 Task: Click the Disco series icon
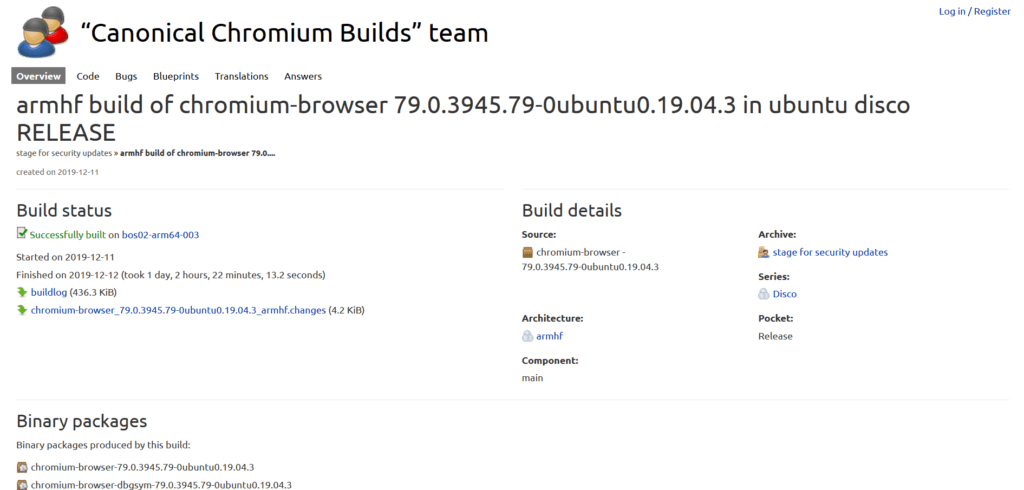(764, 294)
